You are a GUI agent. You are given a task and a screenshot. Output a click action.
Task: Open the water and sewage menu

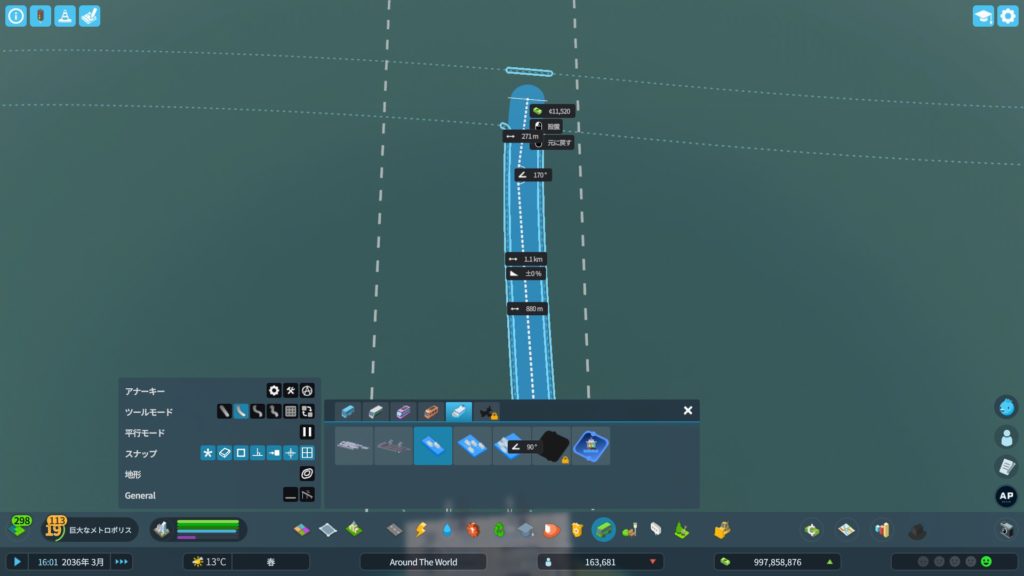(447, 529)
